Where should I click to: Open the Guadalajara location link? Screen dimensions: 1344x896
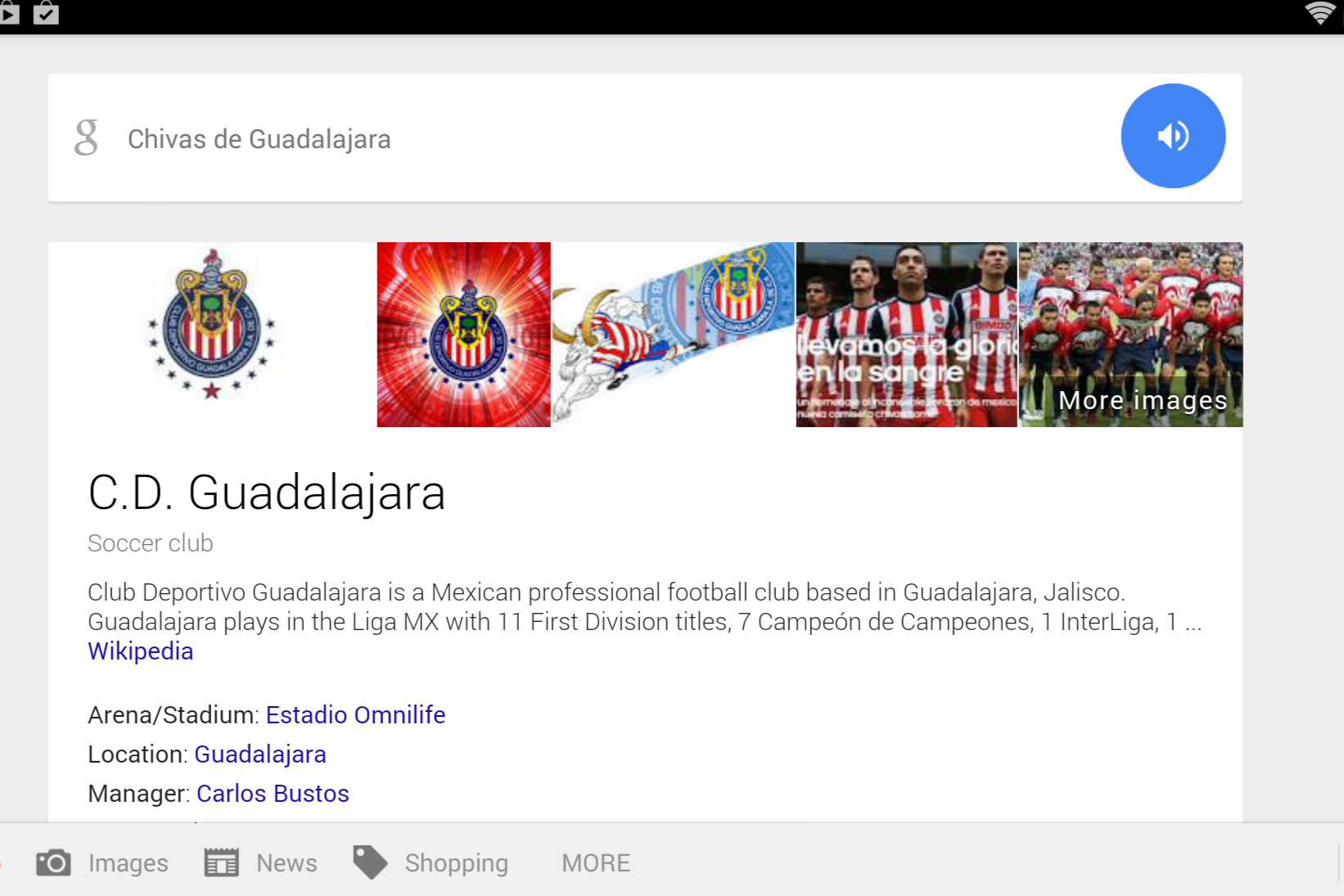[x=260, y=754]
